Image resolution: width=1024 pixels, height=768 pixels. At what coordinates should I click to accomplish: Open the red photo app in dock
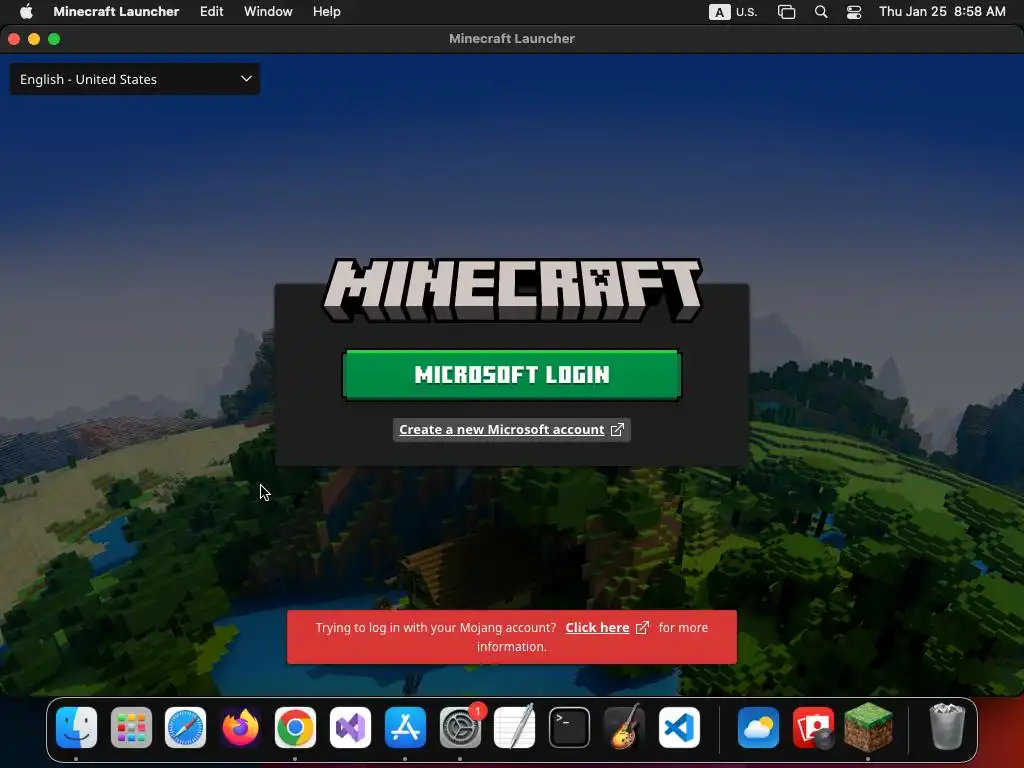813,727
